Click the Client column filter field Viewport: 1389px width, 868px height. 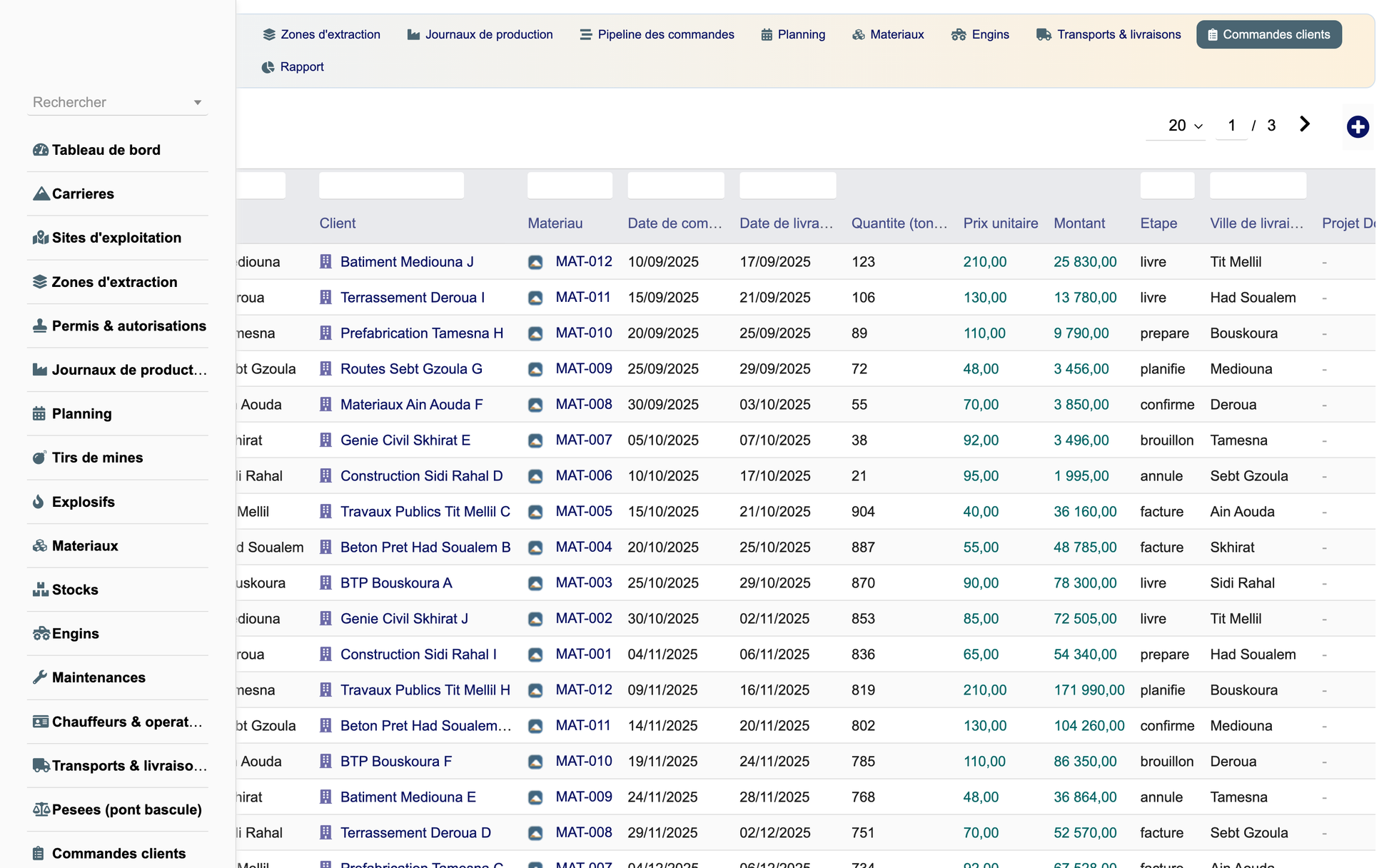pos(391,186)
